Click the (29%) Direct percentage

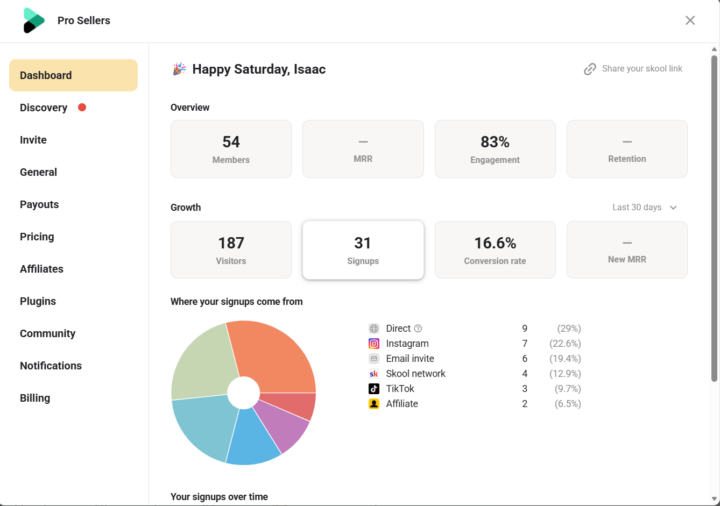point(569,329)
